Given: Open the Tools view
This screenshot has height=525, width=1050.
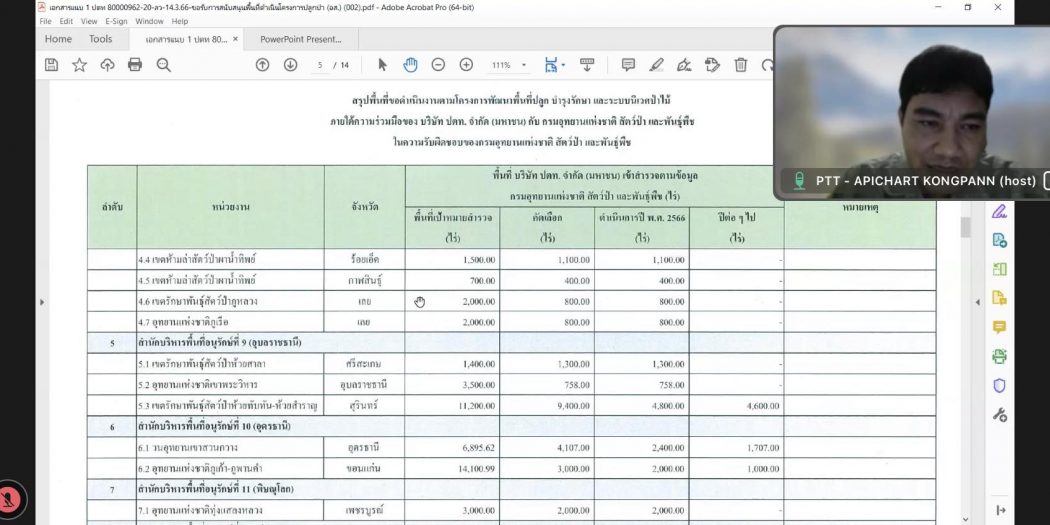Looking at the screenshot, I should (x=101, y=39).
